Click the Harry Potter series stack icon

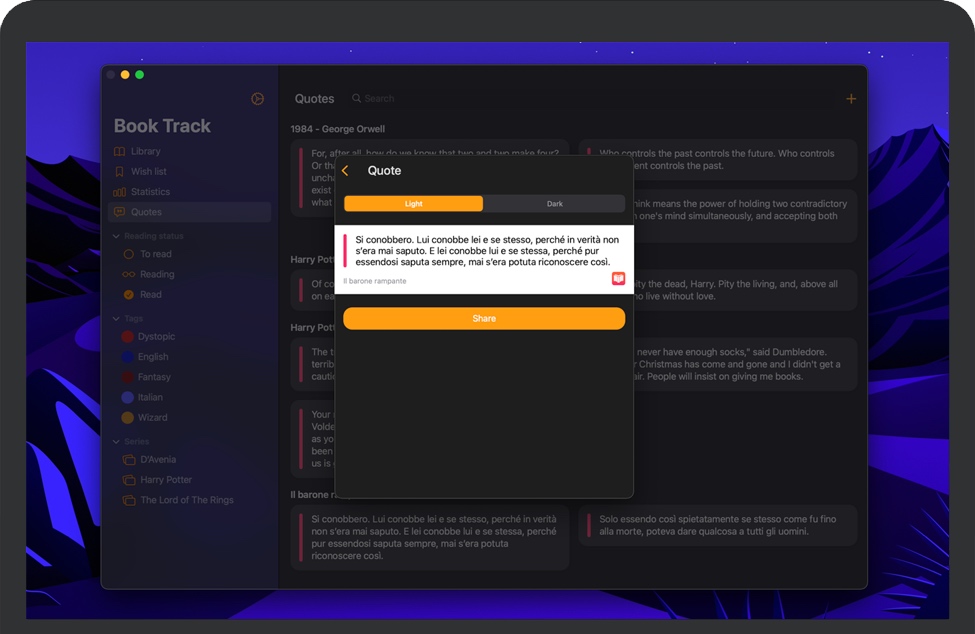tap(129, 480)
